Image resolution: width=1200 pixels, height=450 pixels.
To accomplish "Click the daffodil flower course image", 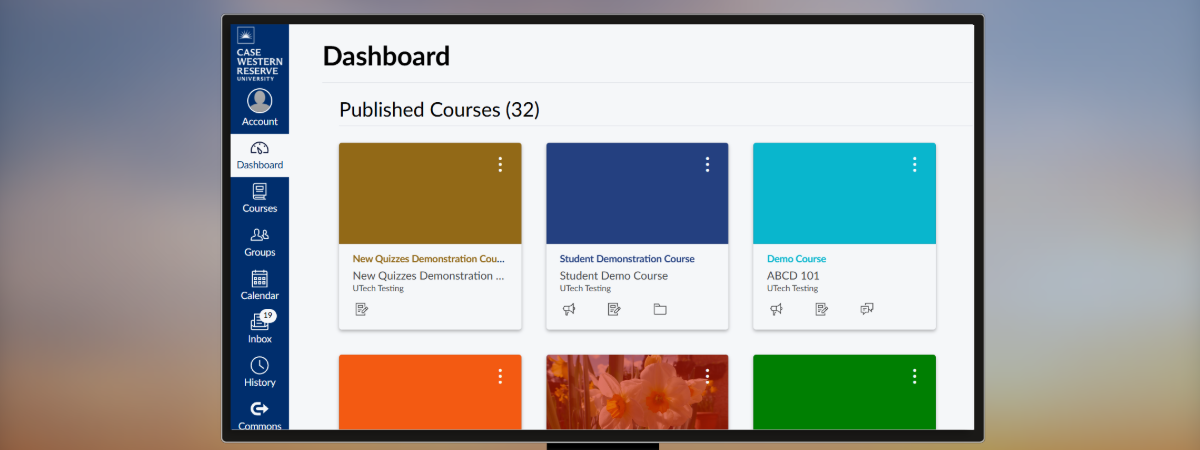I will [x=637, y=392].
